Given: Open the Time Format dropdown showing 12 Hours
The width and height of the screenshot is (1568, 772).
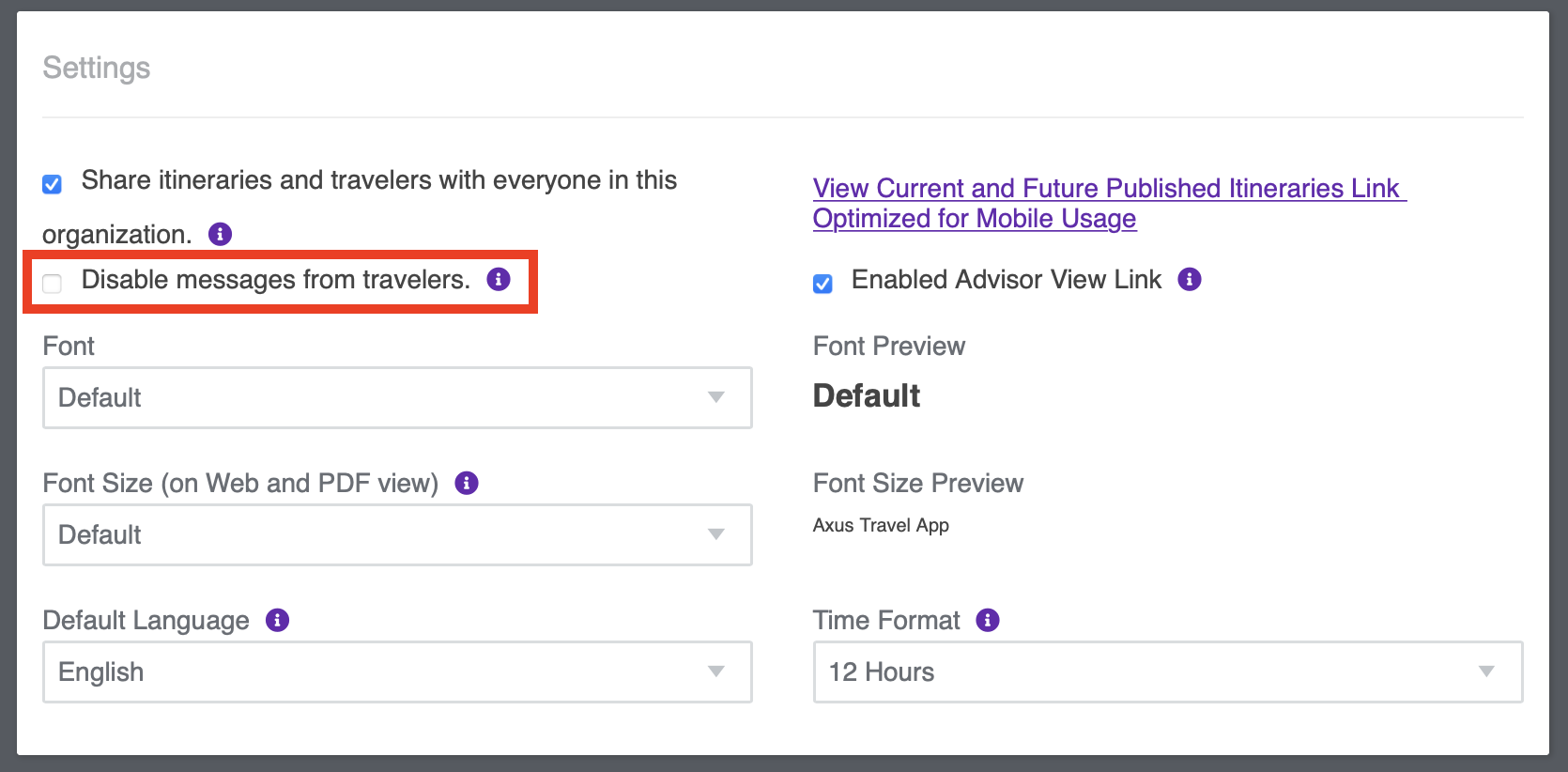Looking at the screenshot, I should (x=1168, y=672).
